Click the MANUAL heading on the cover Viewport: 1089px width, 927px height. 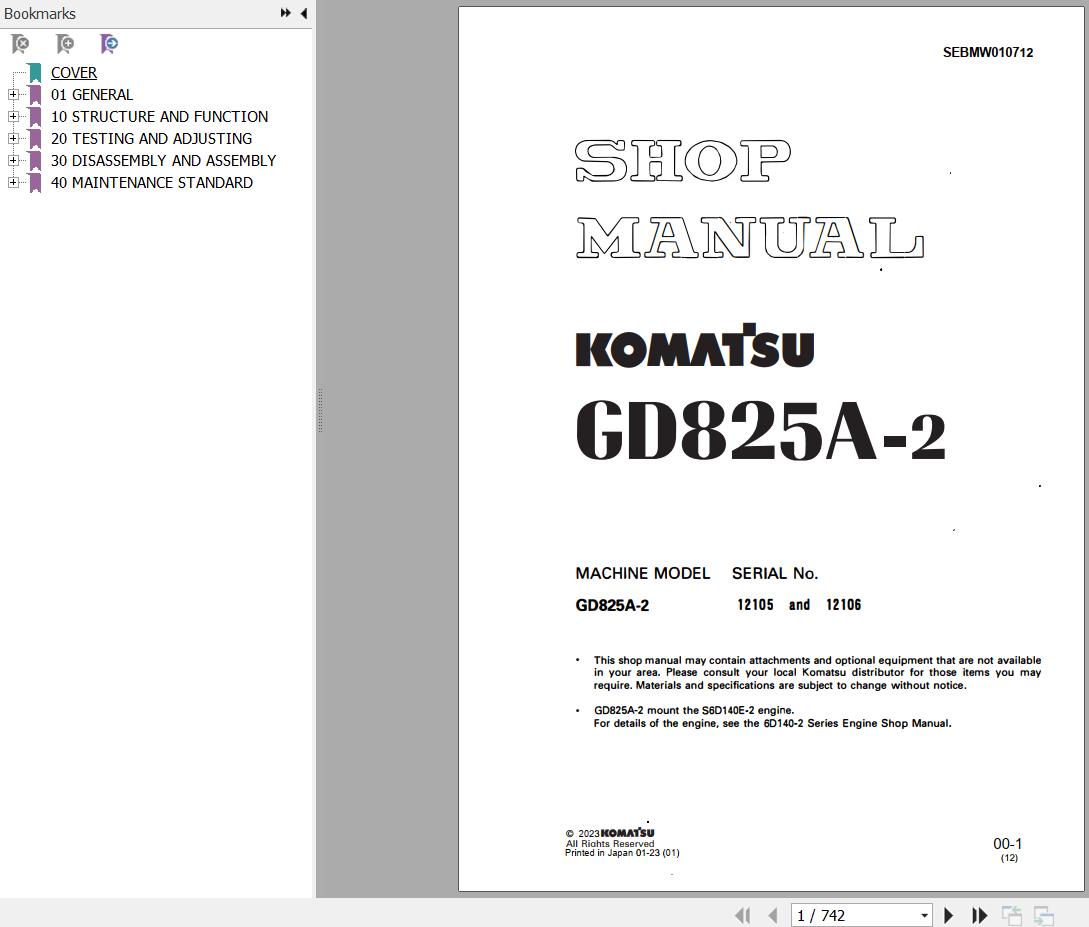[750, 237]
